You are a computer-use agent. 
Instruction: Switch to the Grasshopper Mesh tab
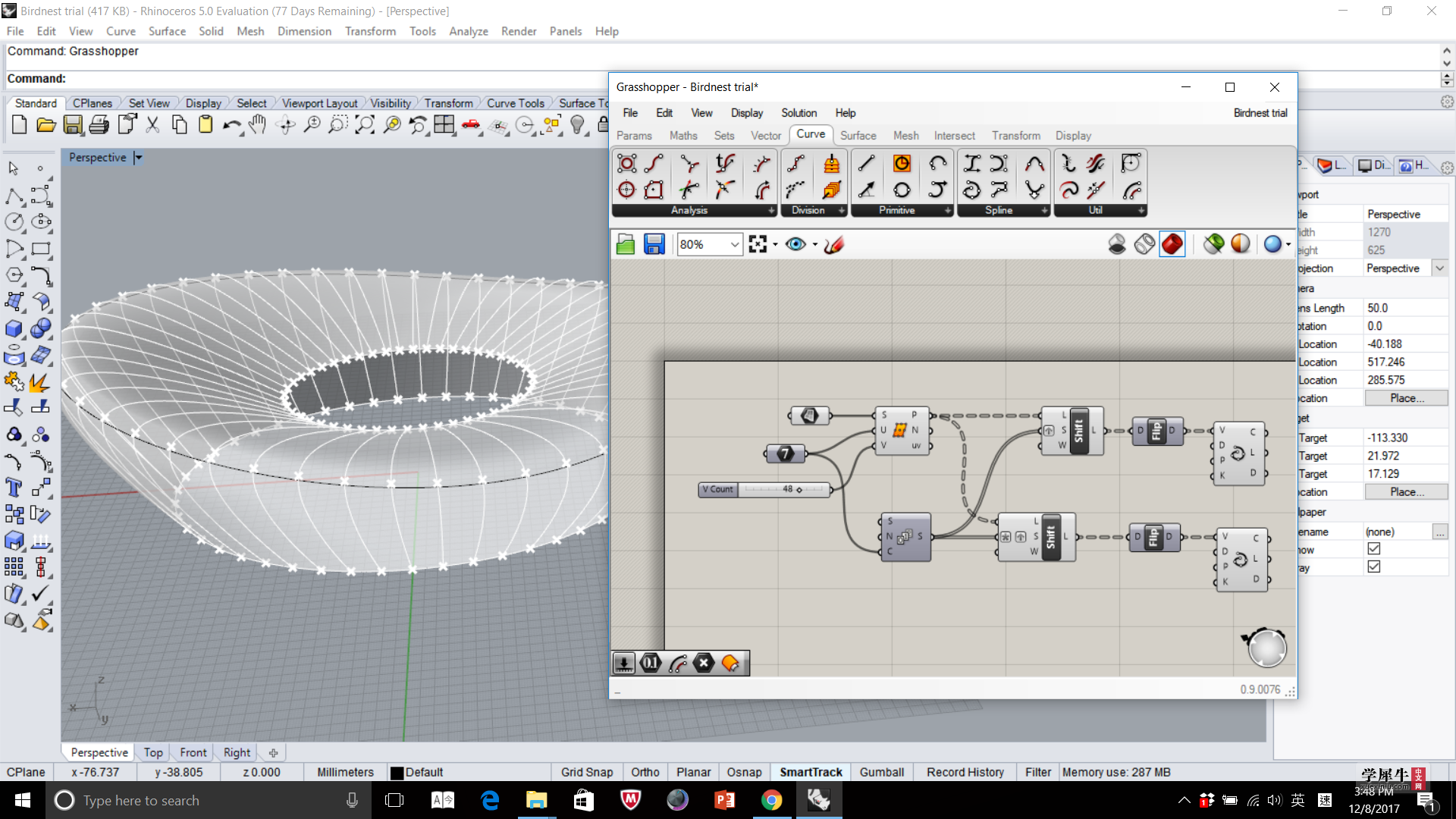905,136
